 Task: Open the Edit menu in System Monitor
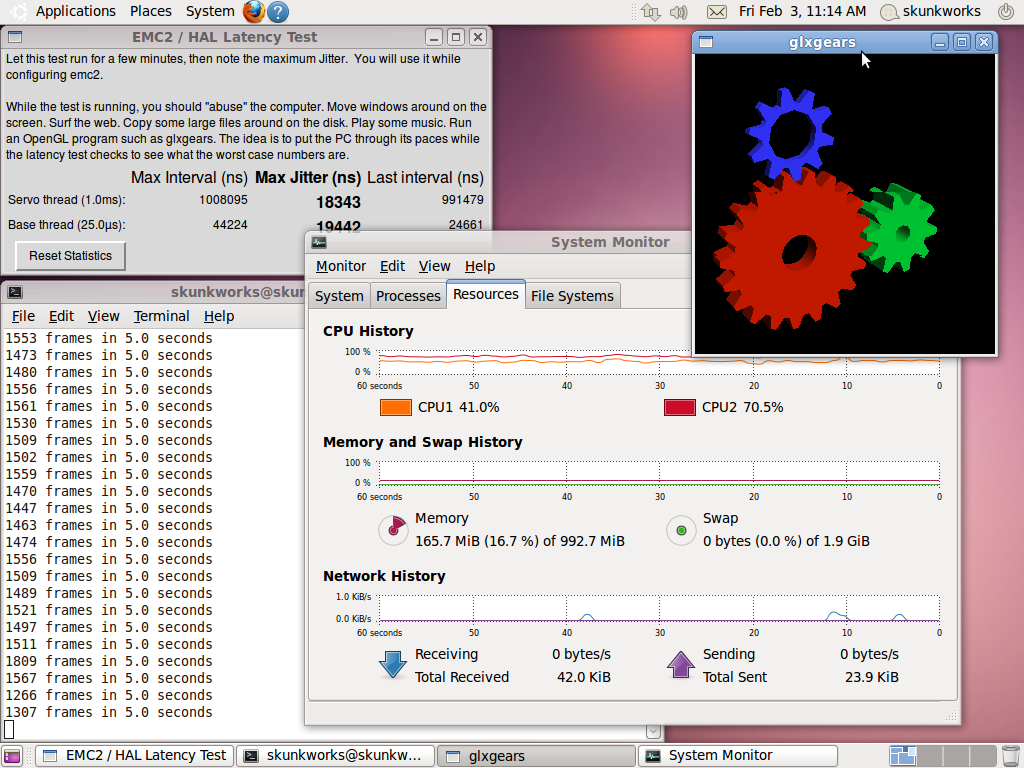coord(392,266)
